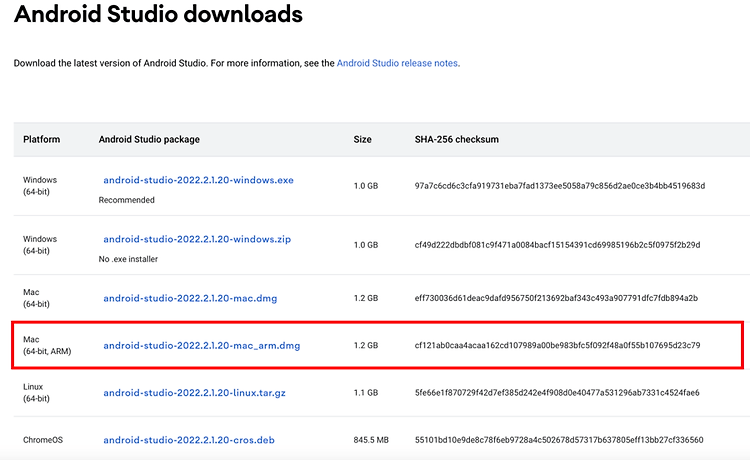Download android-studio-2022.2.1.20-cros.deb
The height and width of the screenshot is (460, 750).
(x=189, y=440)
